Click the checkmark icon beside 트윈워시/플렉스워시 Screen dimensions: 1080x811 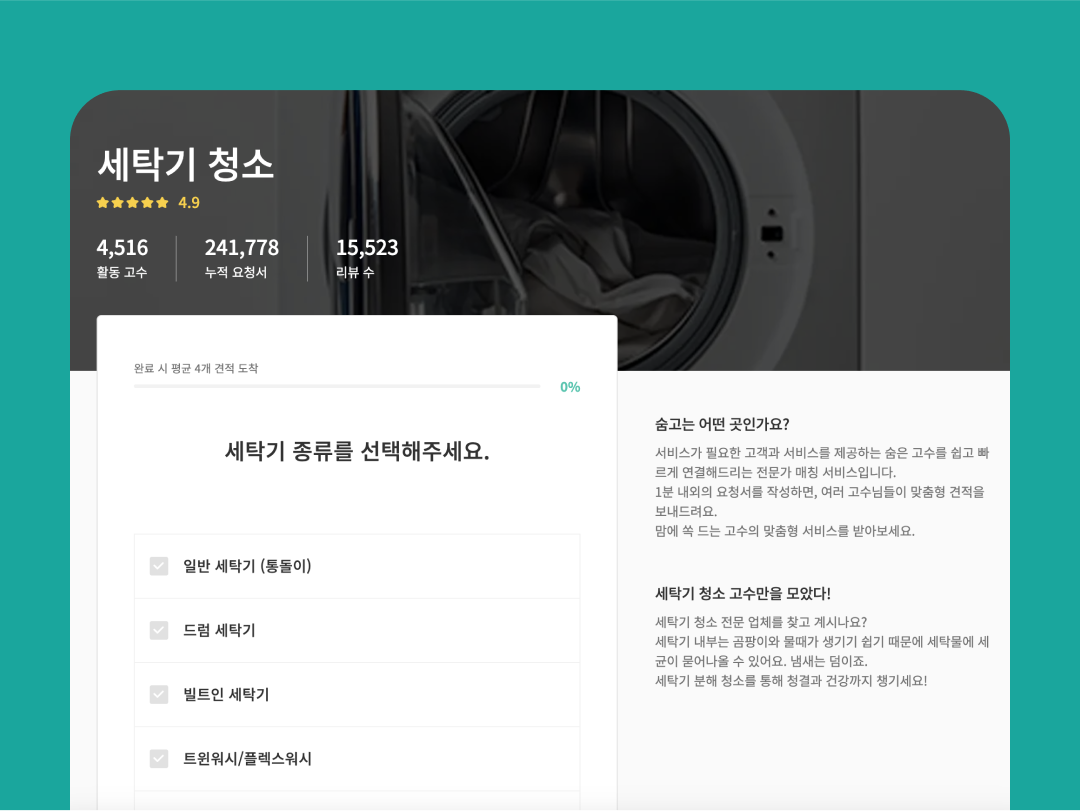tap(158, 758)
